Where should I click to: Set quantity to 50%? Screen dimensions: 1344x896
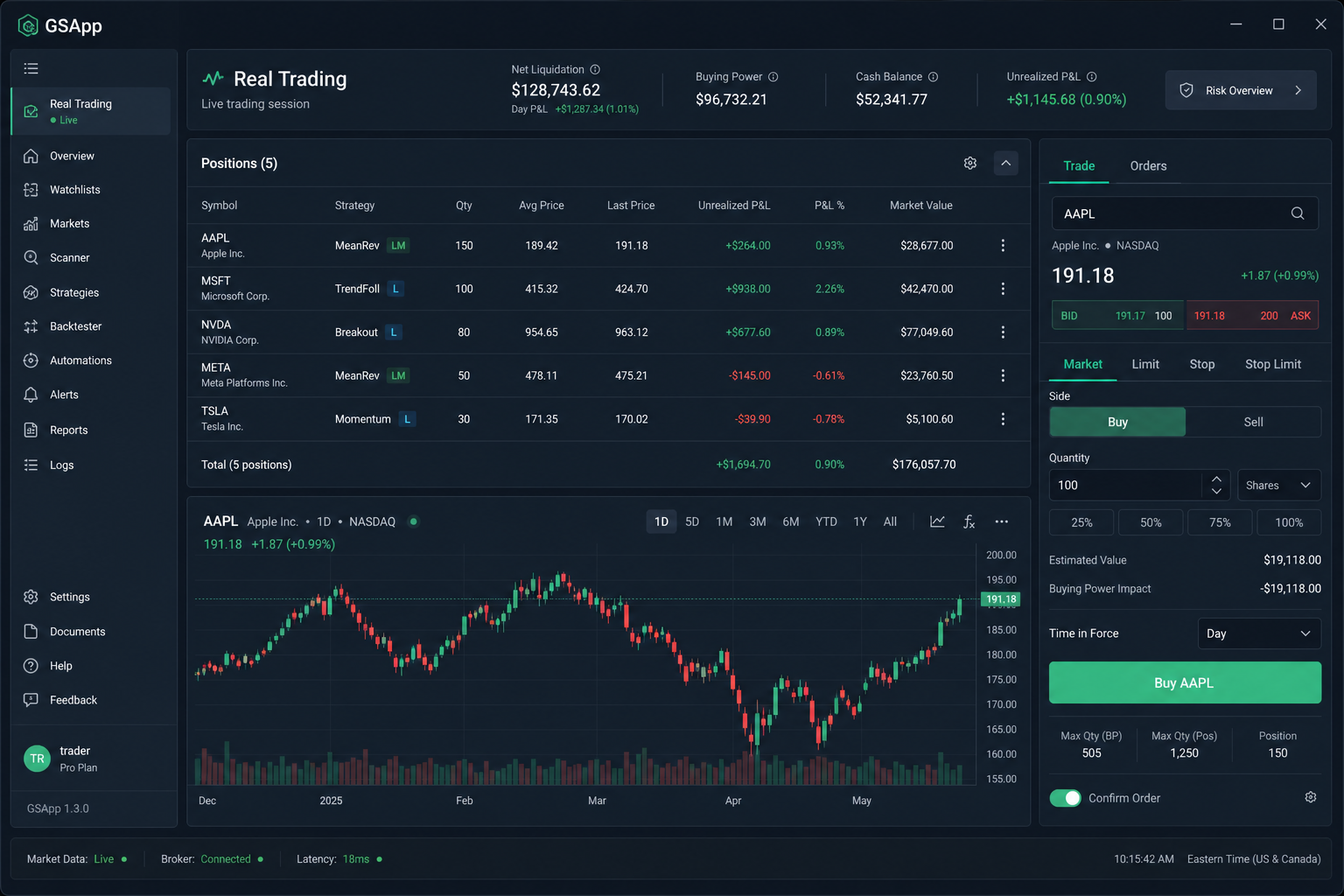[x=1151, y=522]
